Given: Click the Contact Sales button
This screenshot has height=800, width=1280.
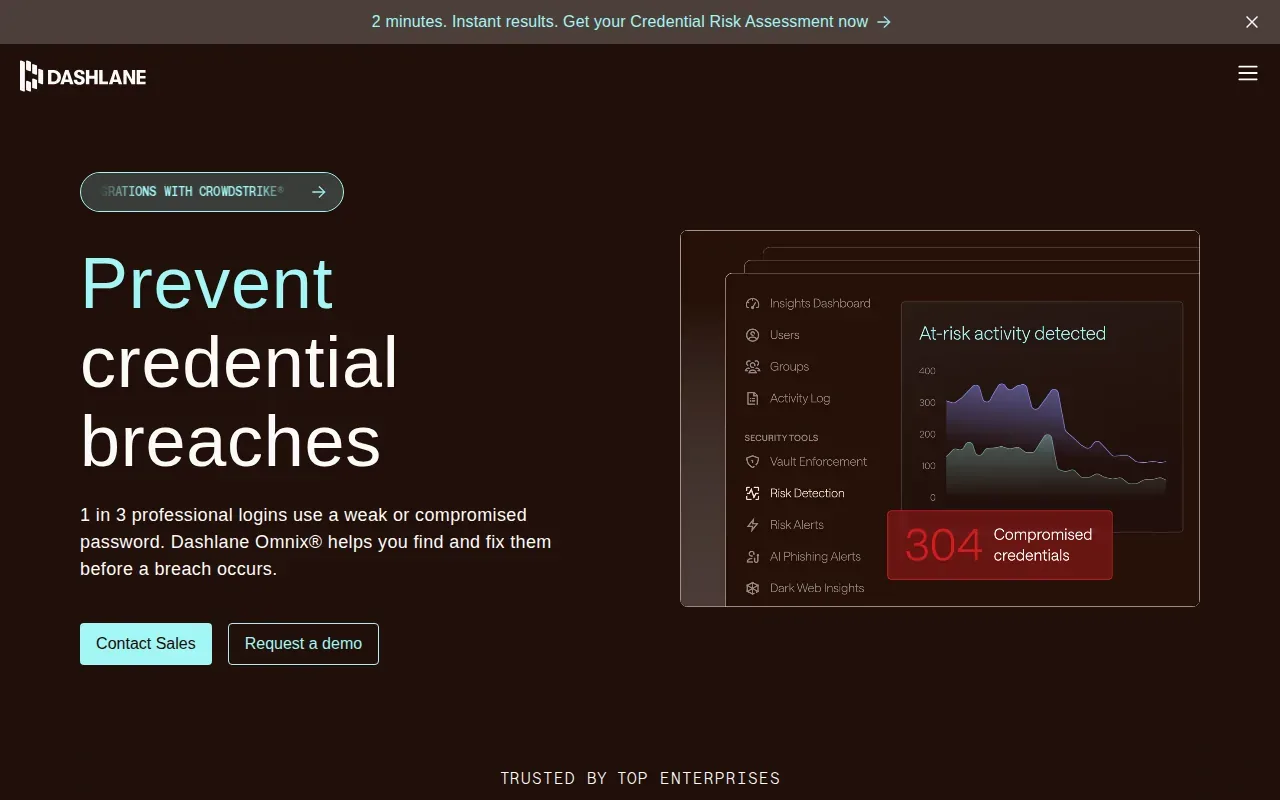Looking at the screenshot, I should pos(146,644).
